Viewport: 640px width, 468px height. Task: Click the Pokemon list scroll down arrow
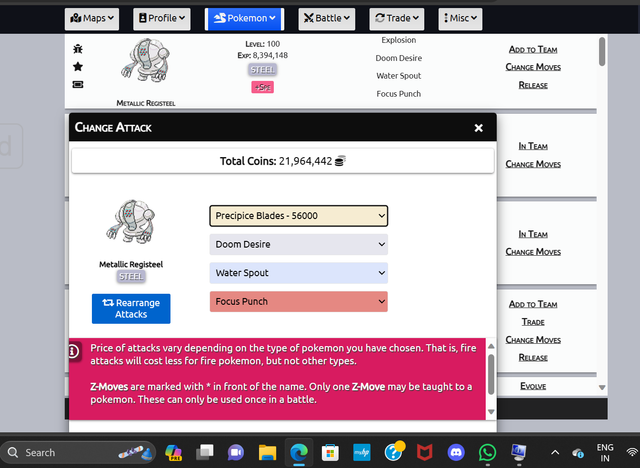click(x=602, y=387)
